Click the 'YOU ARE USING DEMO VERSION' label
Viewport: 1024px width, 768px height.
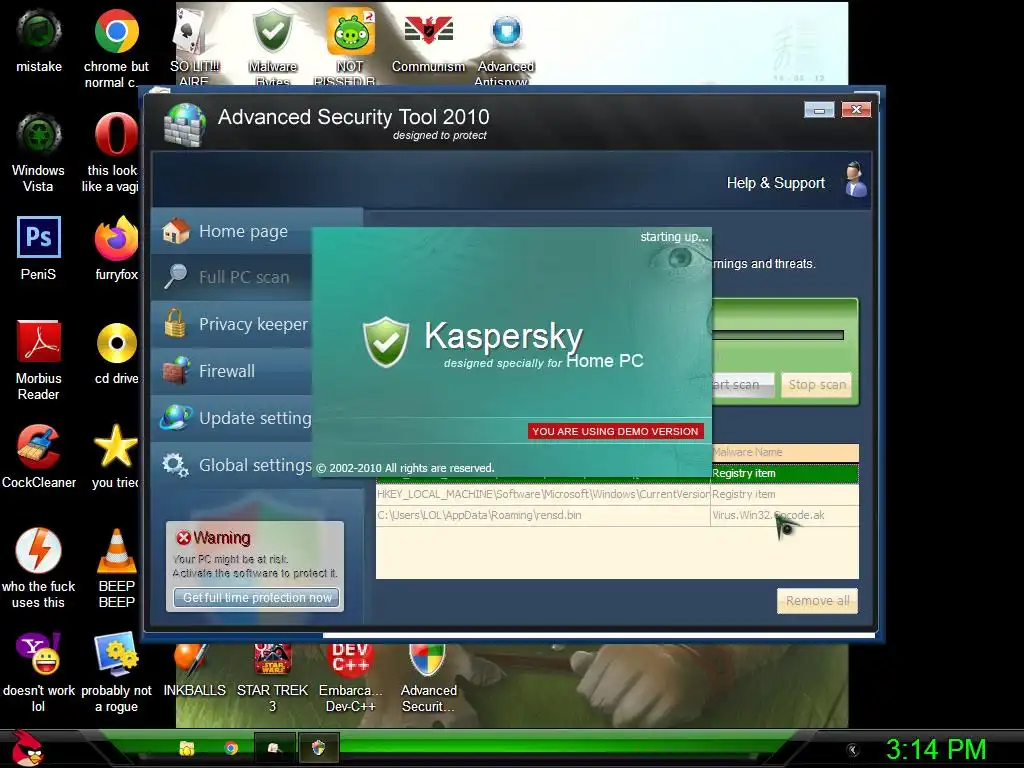tap(615, 431)
